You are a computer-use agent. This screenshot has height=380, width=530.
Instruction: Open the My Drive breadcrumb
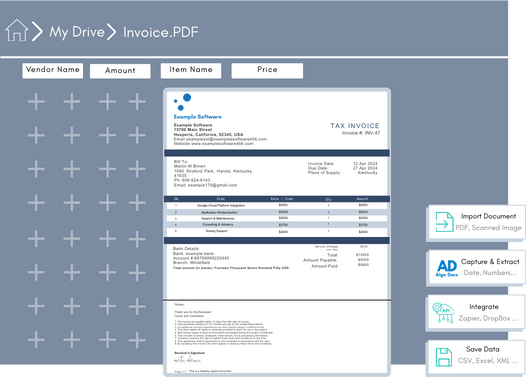(x=77, y=32)
